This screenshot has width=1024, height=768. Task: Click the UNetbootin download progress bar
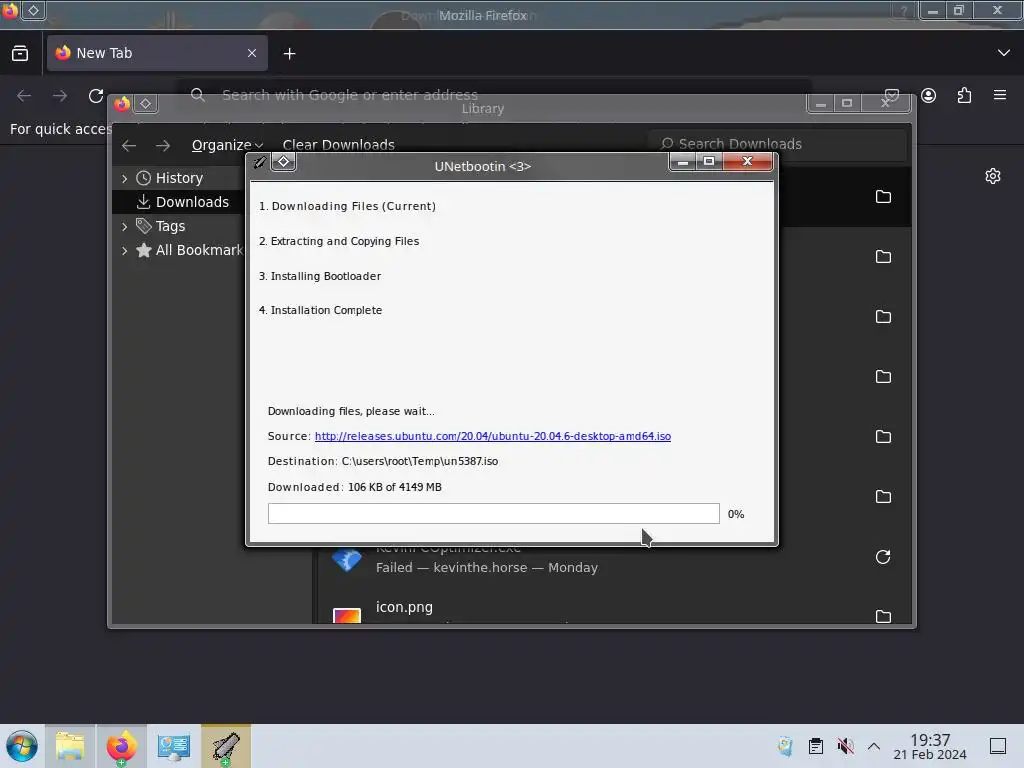493,513
